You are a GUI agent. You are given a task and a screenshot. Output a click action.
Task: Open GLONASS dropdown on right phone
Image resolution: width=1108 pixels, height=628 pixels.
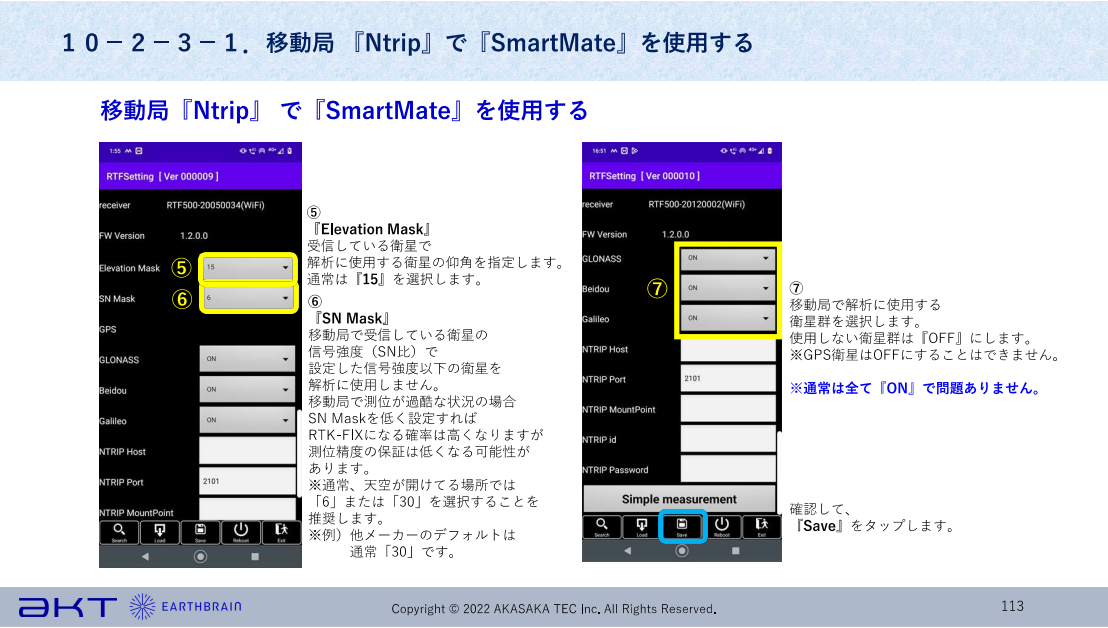(x=728, y=258)
